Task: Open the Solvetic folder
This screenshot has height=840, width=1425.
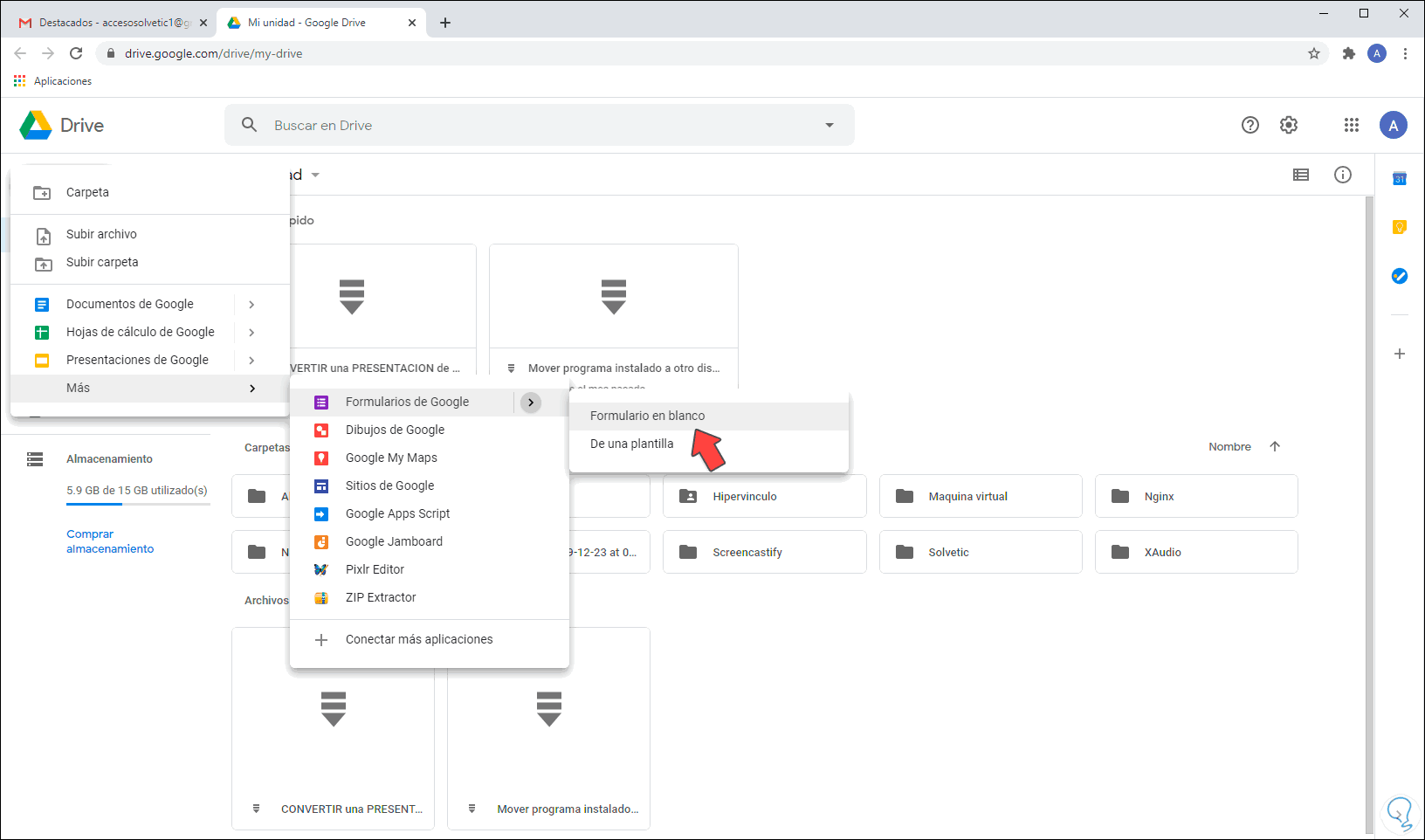Action: 981,552
